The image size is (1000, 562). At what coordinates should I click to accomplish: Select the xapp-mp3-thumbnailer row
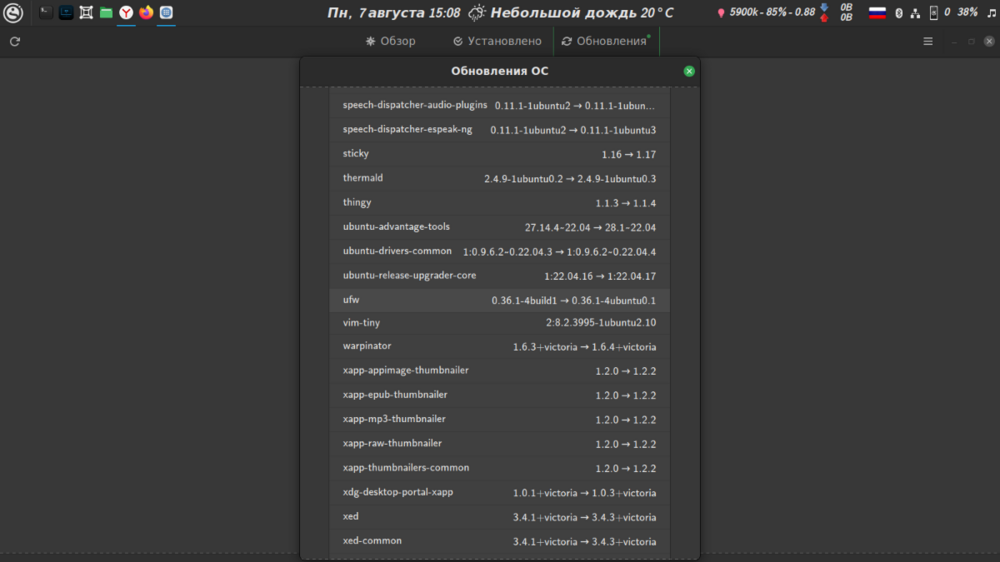point(499,419)
